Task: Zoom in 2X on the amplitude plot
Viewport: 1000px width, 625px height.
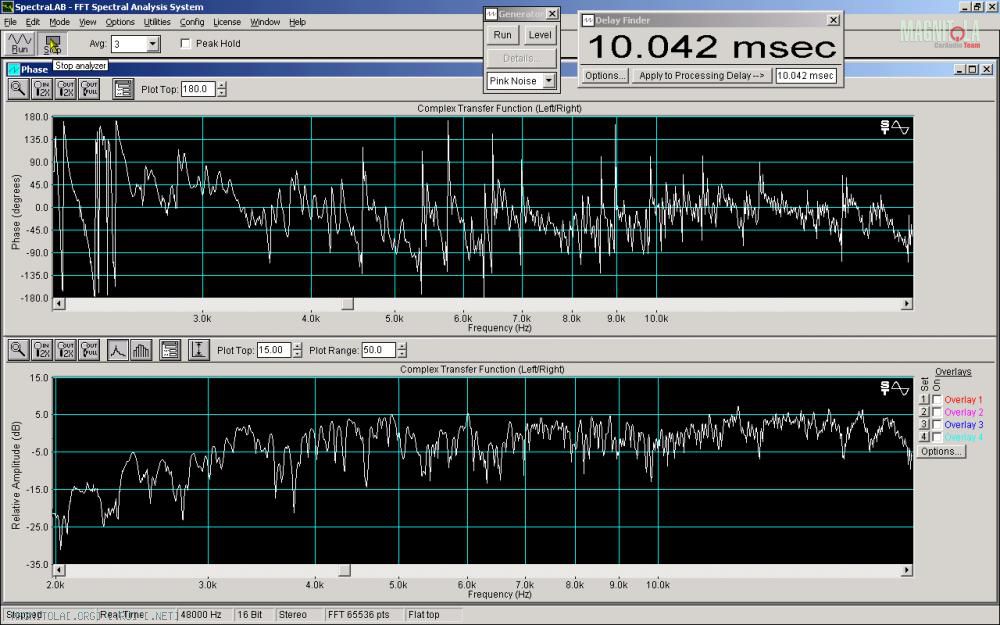Action: tap(42, 349)
